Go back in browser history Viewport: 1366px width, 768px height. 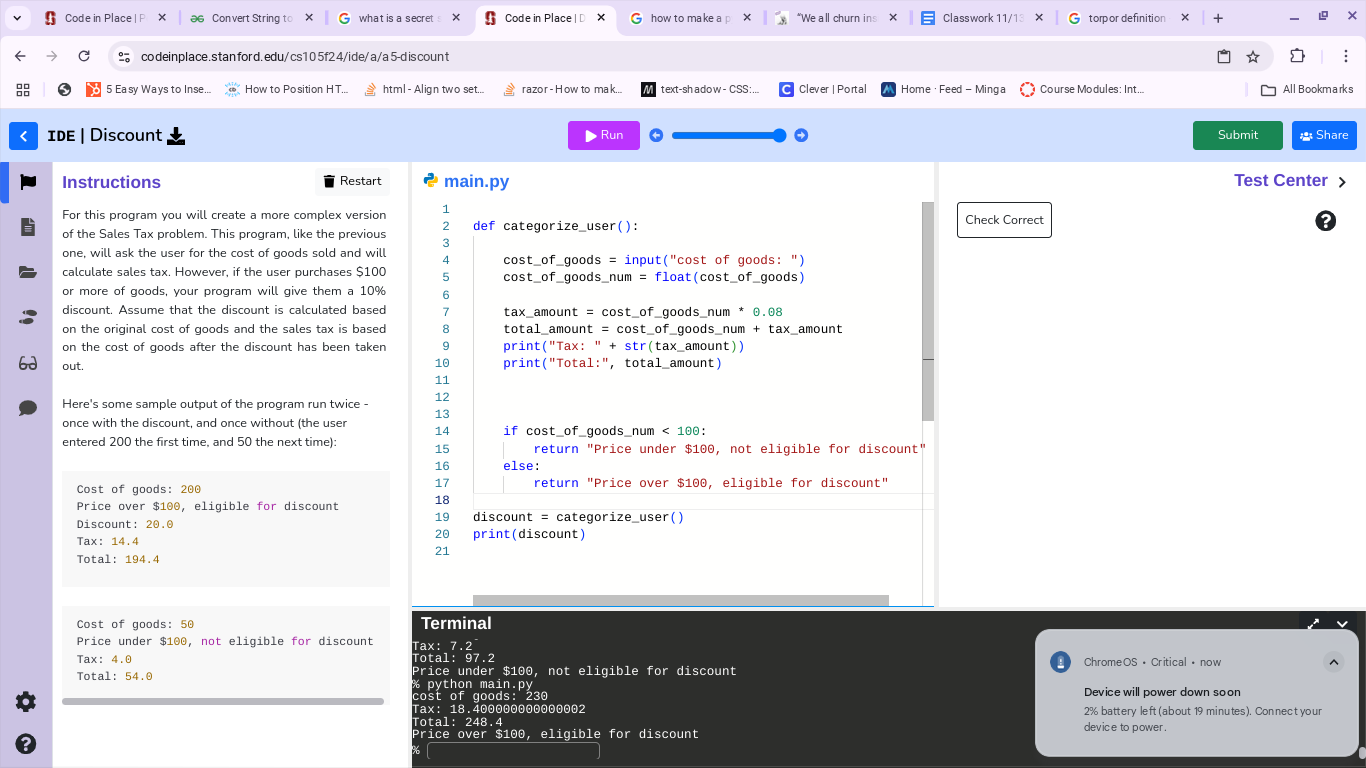click(x=20, y=57)
